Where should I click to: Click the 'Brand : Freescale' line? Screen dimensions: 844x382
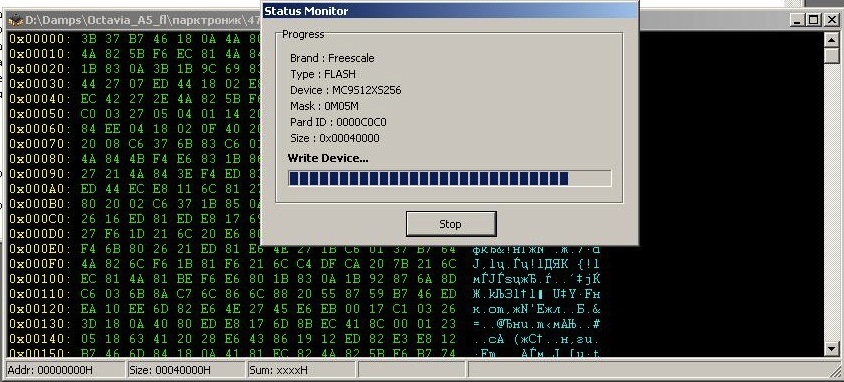coord(332,58)
